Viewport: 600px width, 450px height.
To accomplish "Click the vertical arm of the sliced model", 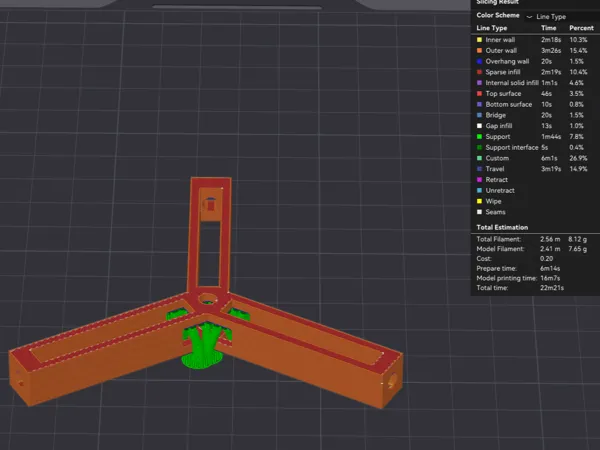I will pyautogui.click(x=210, y=233).
